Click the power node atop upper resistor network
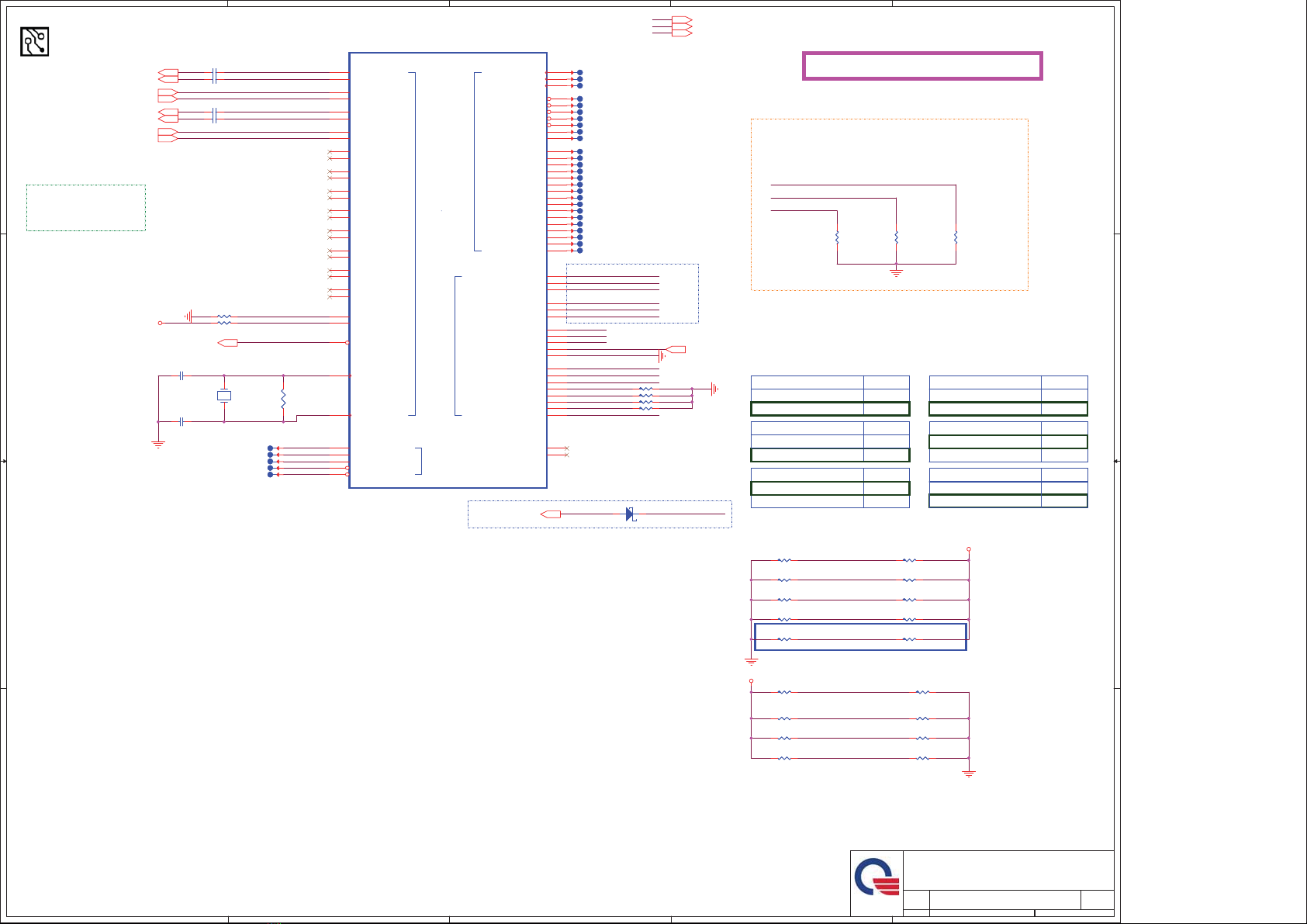 pos(968,549)
